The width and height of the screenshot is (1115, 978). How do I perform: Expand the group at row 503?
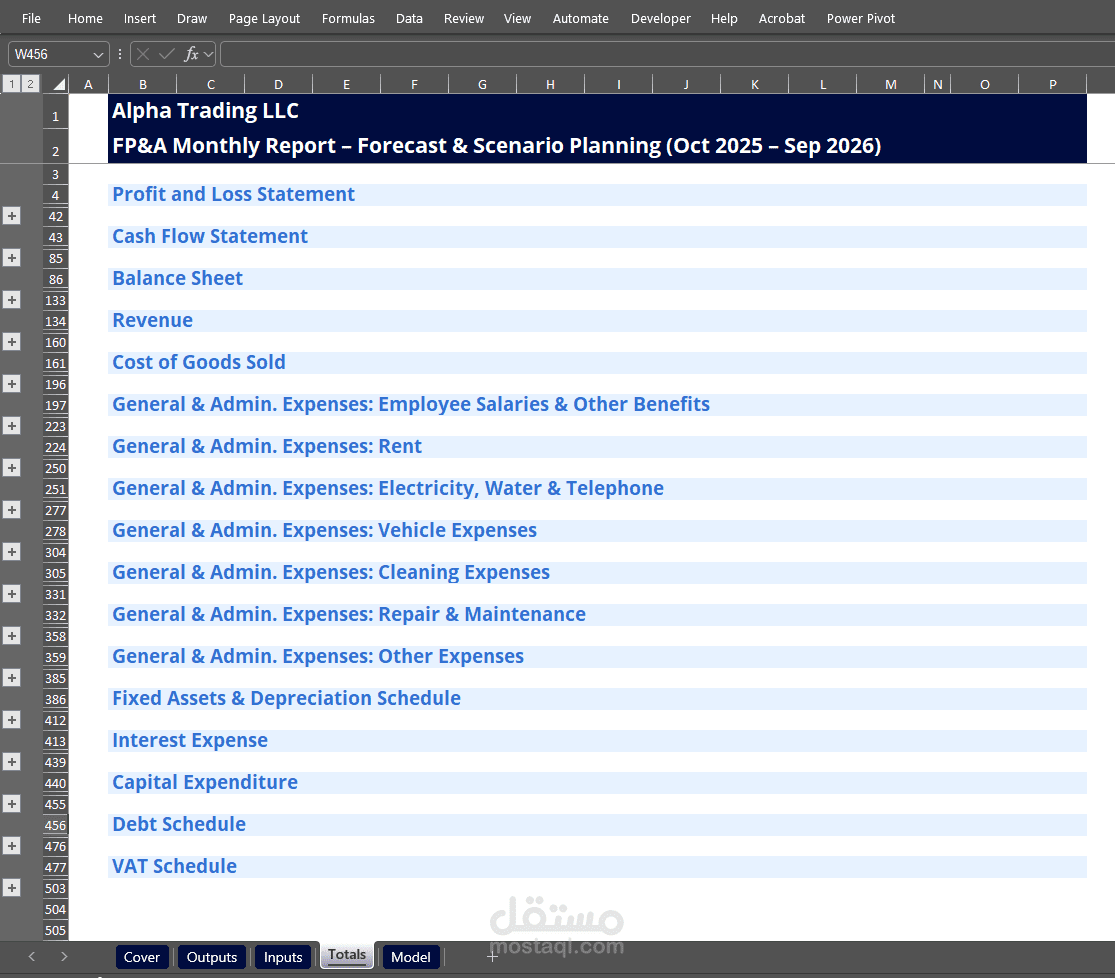(x=11, y=887)
